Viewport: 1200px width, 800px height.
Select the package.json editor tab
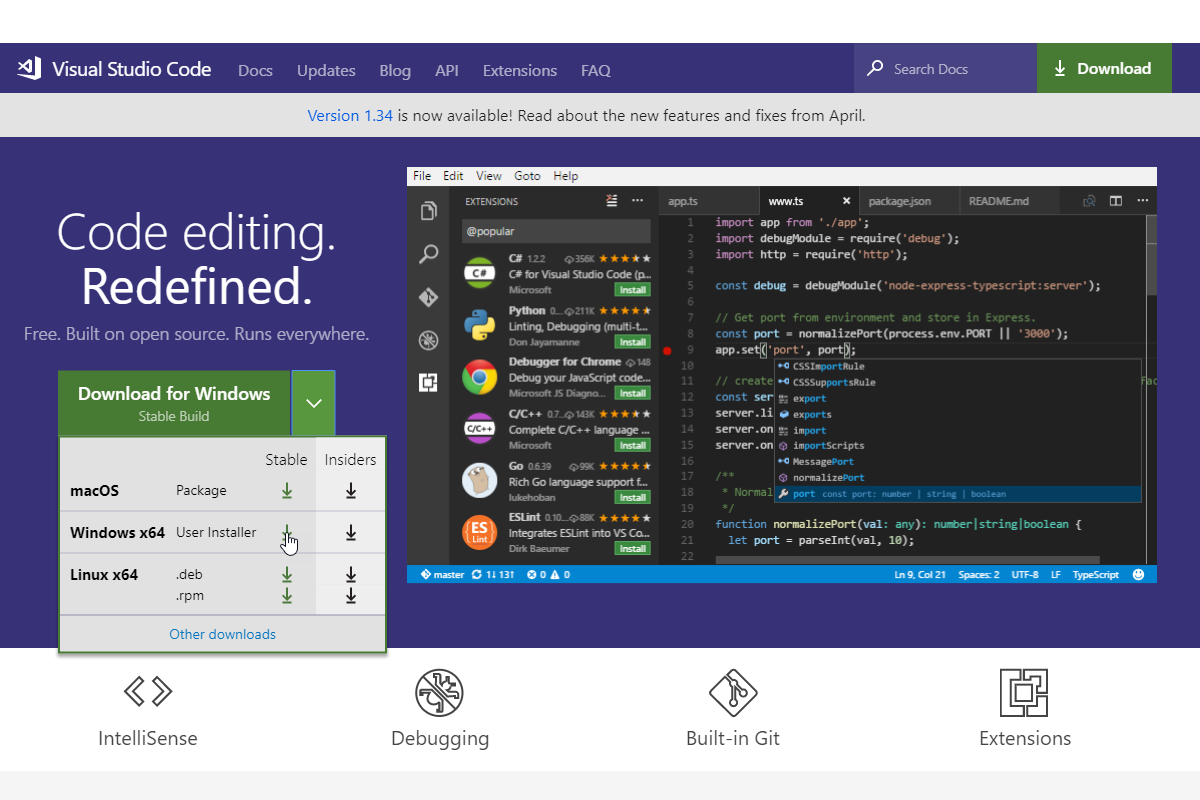pyautogui.click(x=909, y=201)
